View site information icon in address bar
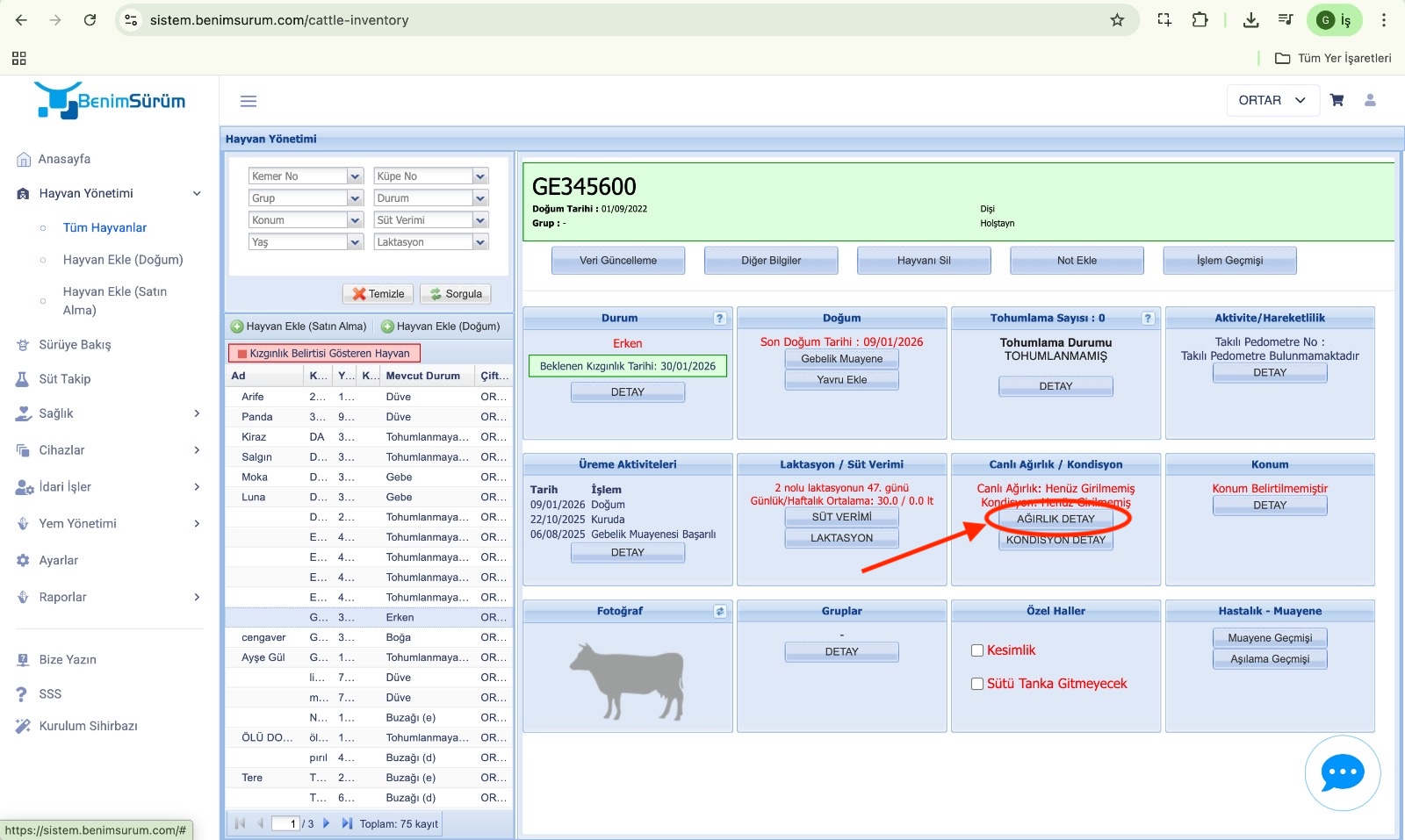The height and width of the screenshot is (840, 1405). [x=132, y=19]
